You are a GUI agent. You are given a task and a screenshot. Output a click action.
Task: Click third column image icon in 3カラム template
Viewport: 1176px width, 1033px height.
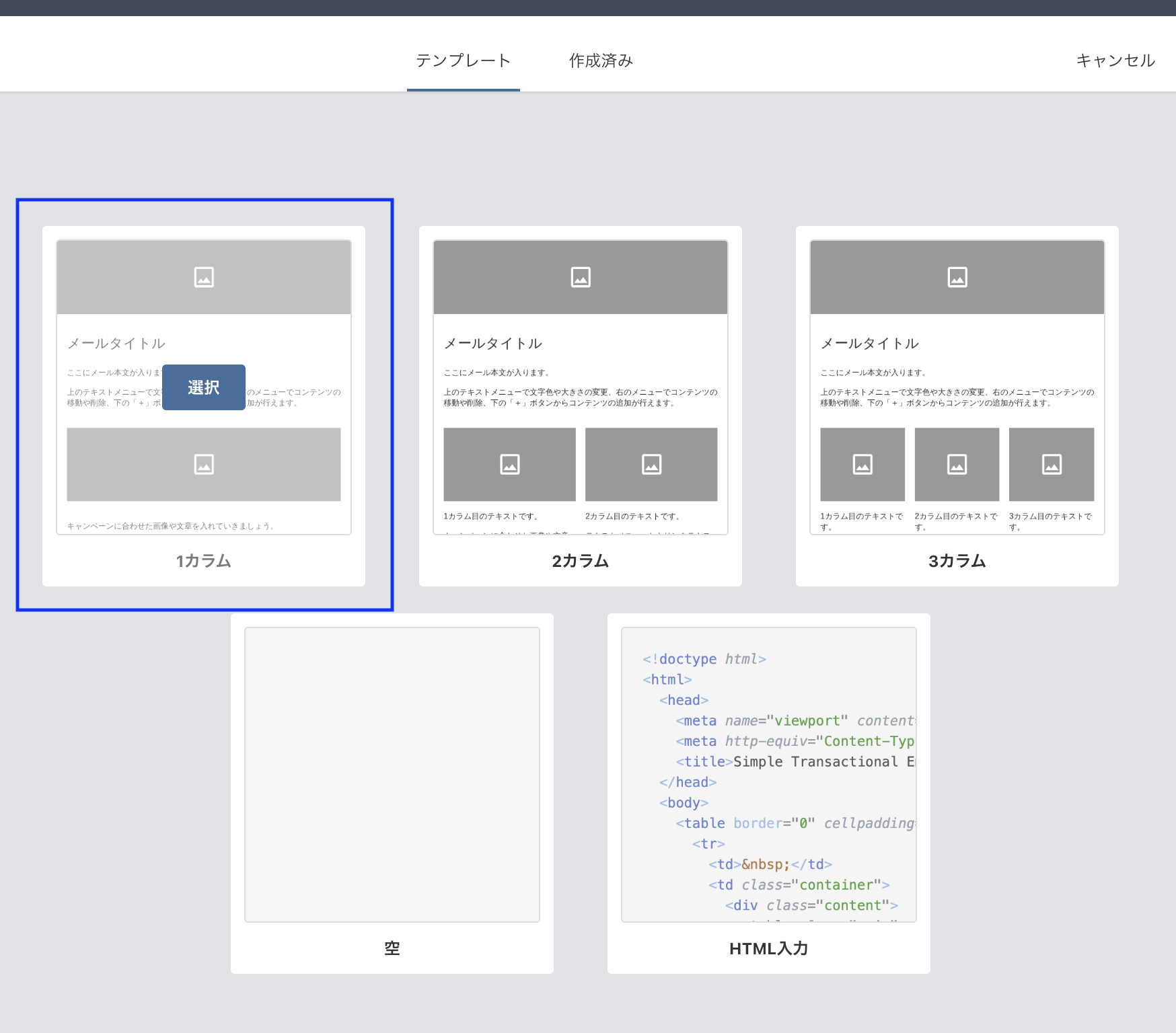coord(1052,464)
